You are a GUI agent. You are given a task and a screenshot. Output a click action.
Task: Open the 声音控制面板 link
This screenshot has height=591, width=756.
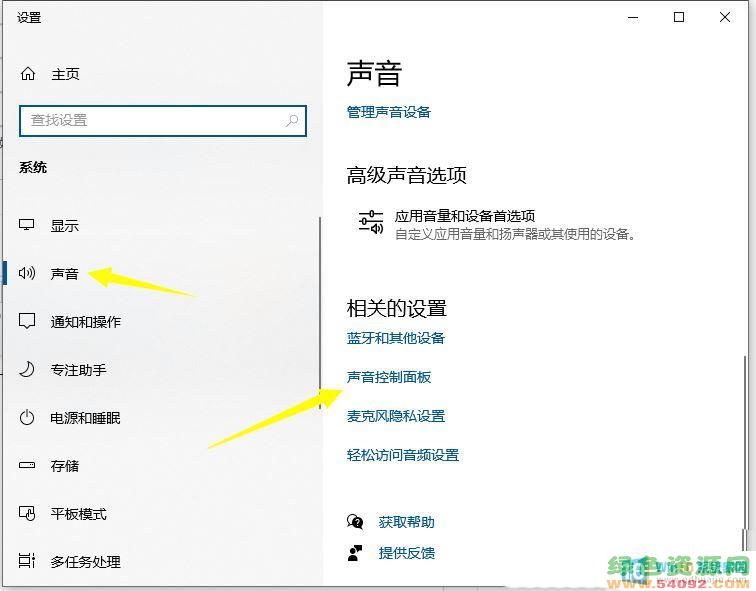tap(389, 377)
